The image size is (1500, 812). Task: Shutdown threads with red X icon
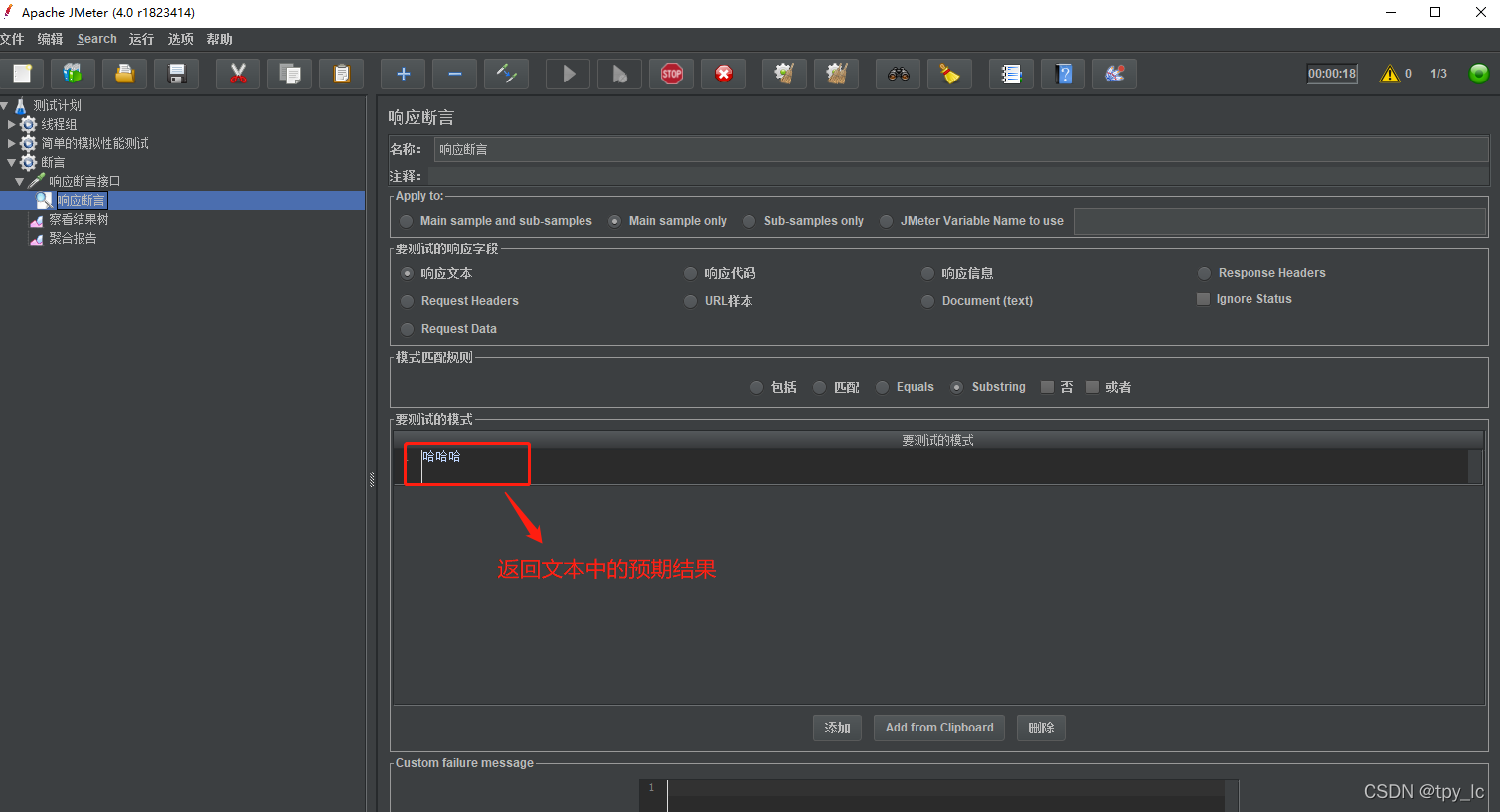(723, 74)
